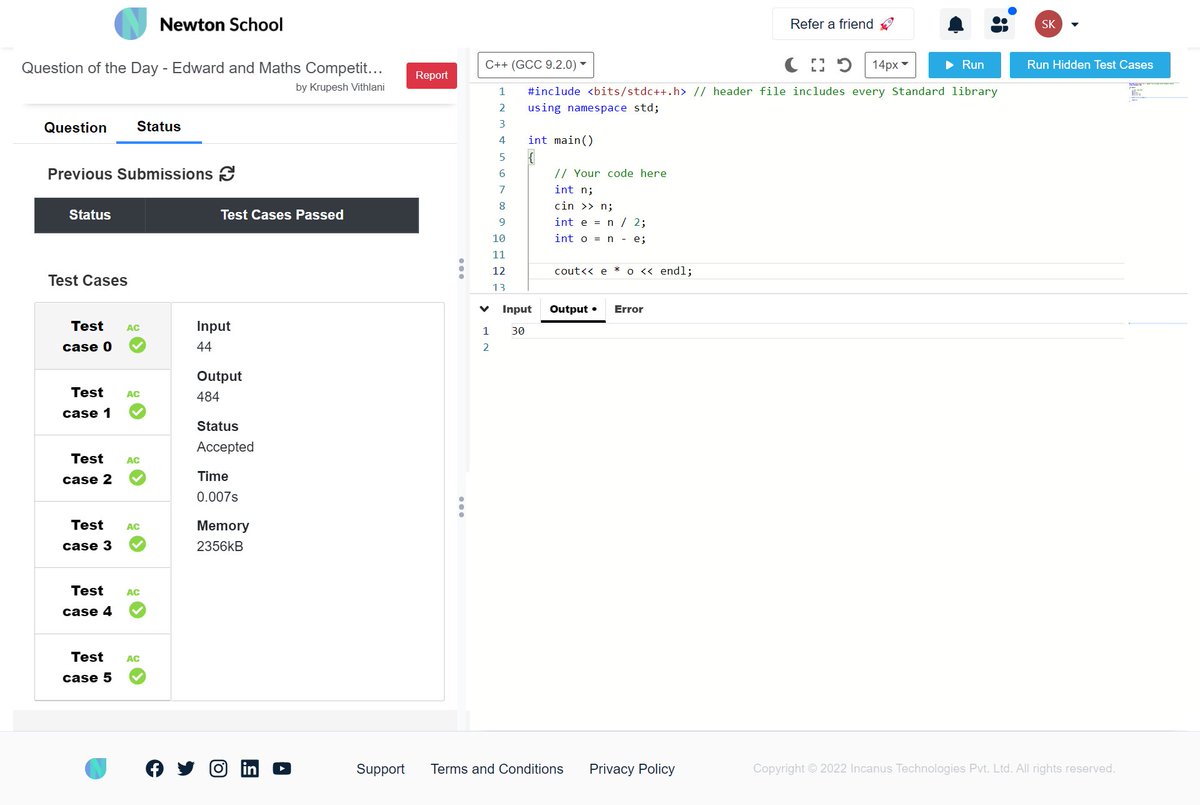
Task: Click green check of Test case 2
Action: (138, 477)
